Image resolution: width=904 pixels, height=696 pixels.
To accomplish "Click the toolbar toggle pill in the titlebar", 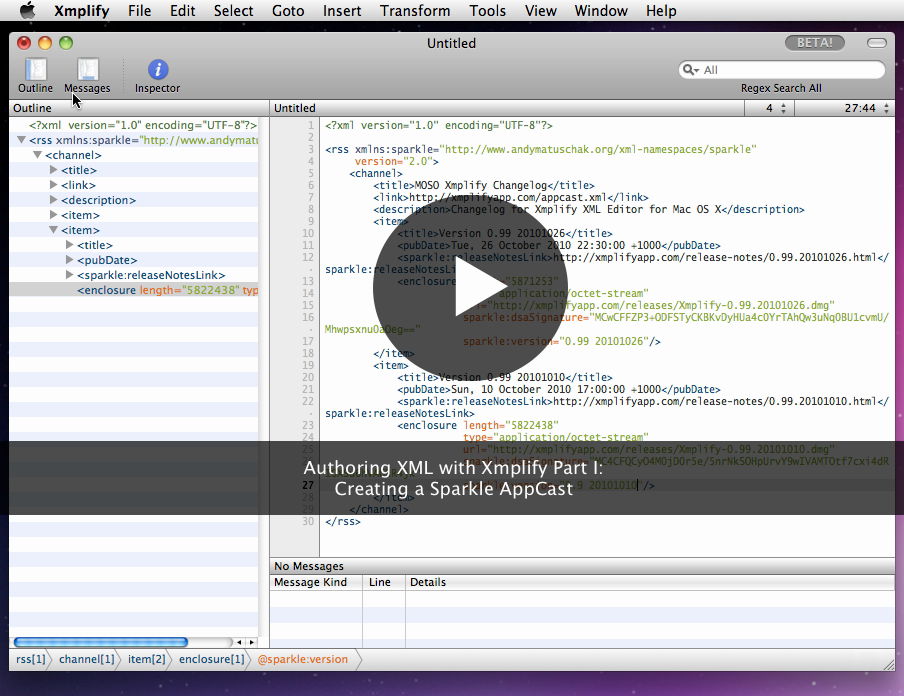I will click(876, 43).
